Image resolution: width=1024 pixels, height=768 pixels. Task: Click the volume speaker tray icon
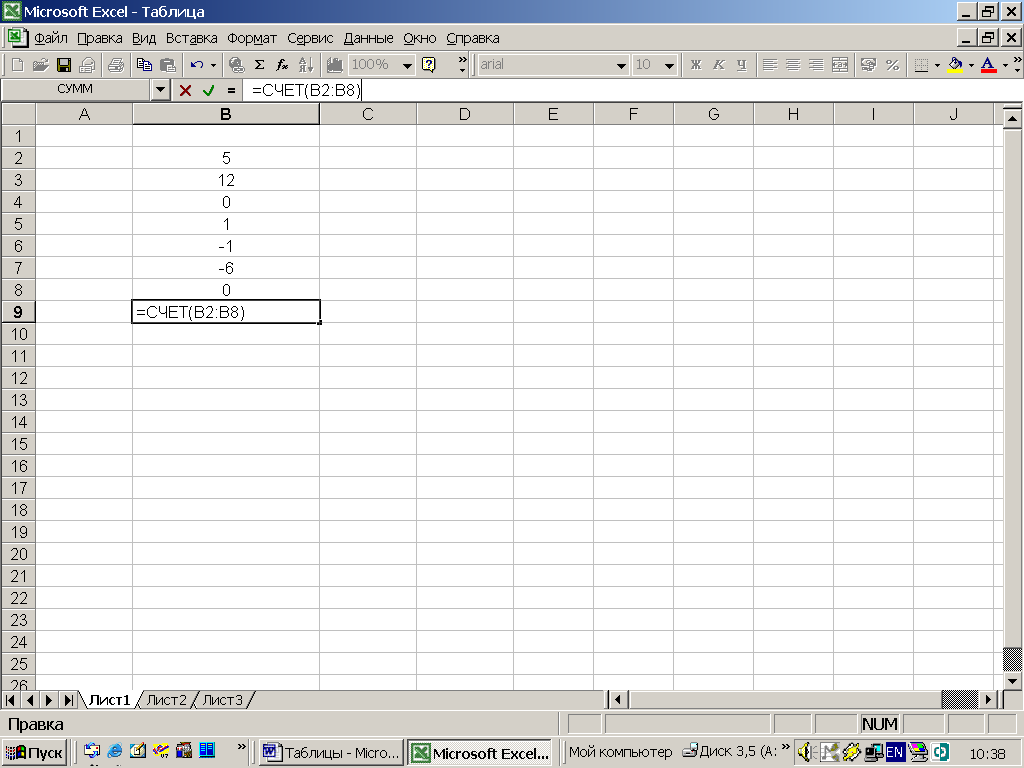[805, 752]
